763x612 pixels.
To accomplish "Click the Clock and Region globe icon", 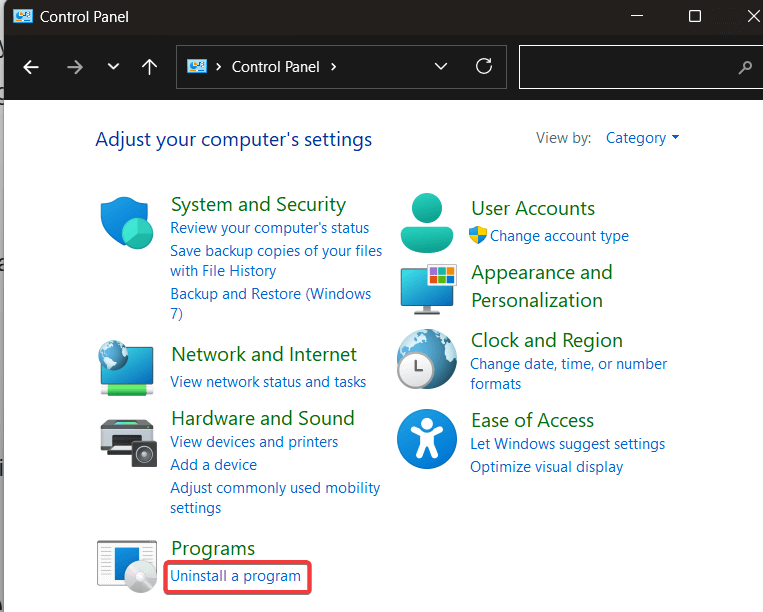I will click(427, 358).
